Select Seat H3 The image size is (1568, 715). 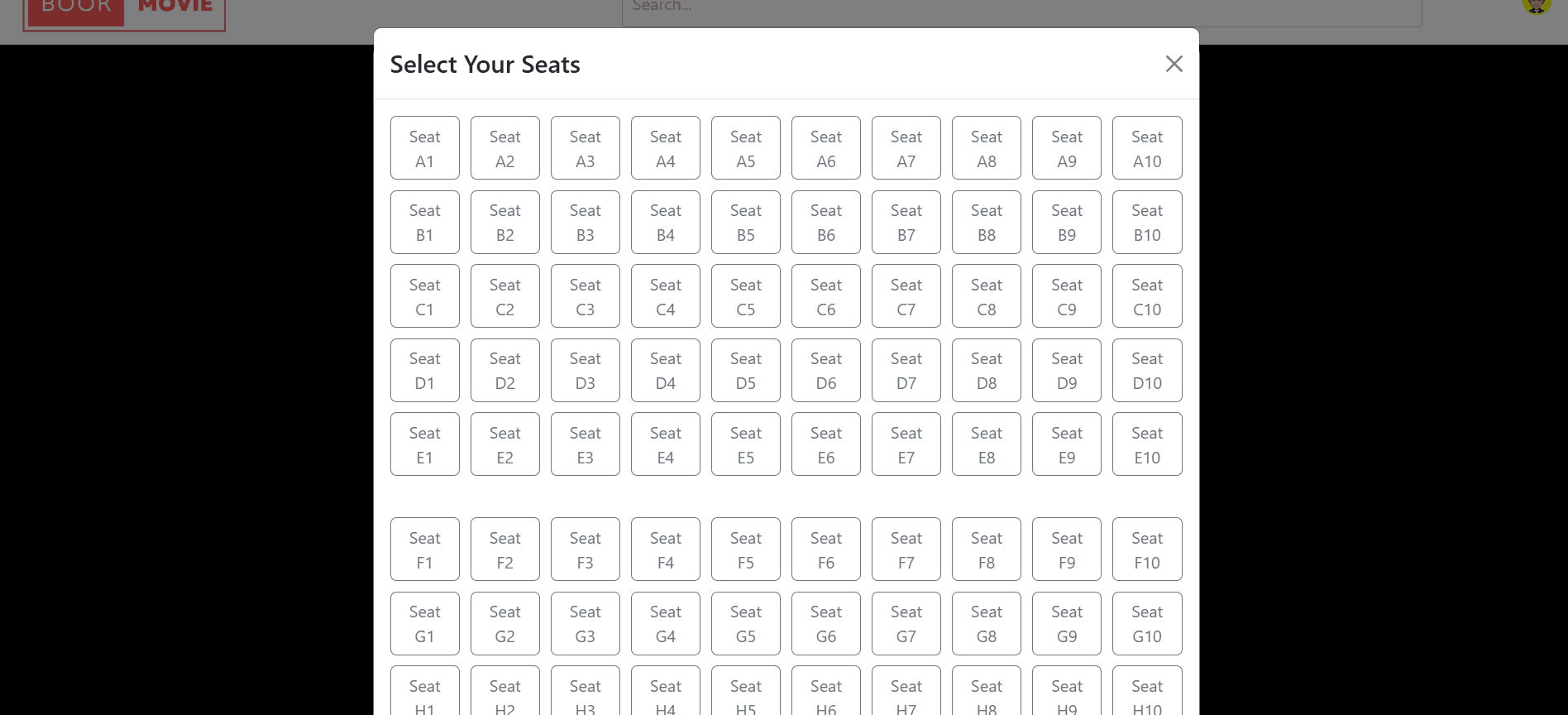[x=585, y=695]
